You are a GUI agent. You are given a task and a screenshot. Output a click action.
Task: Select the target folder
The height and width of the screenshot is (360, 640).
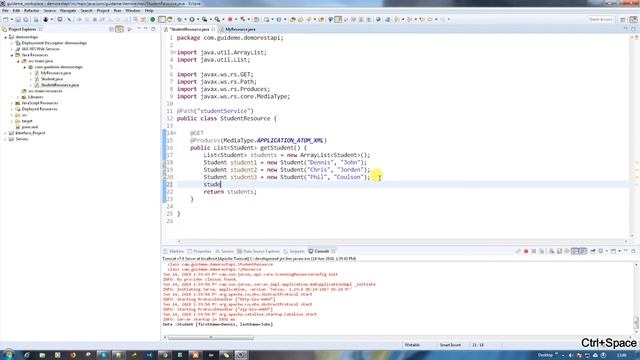(27, 121)
